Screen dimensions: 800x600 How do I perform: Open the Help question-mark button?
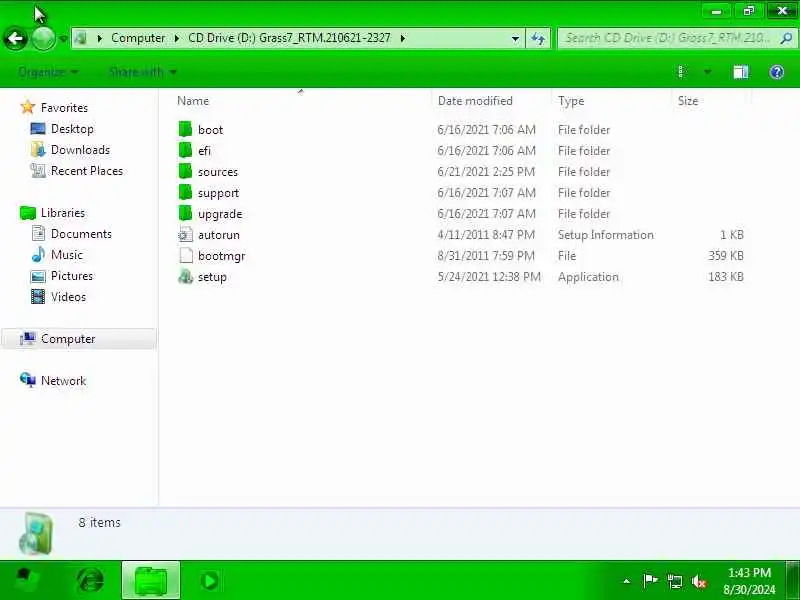pos(777,72)
